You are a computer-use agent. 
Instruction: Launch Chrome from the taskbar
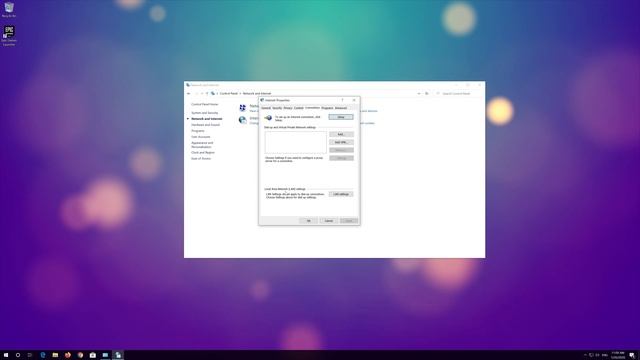(x=80, y=355)
